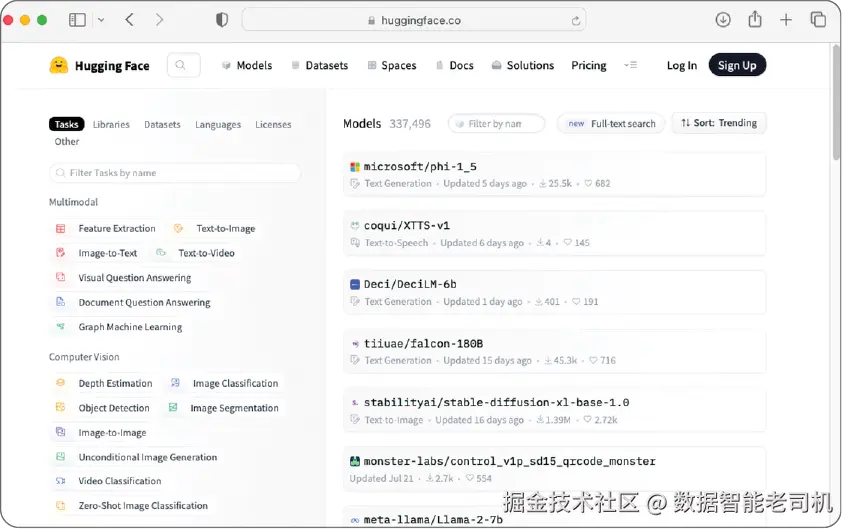Select Document Question Answering task icon
850x532 pixels.
click(x=61, y=302)
